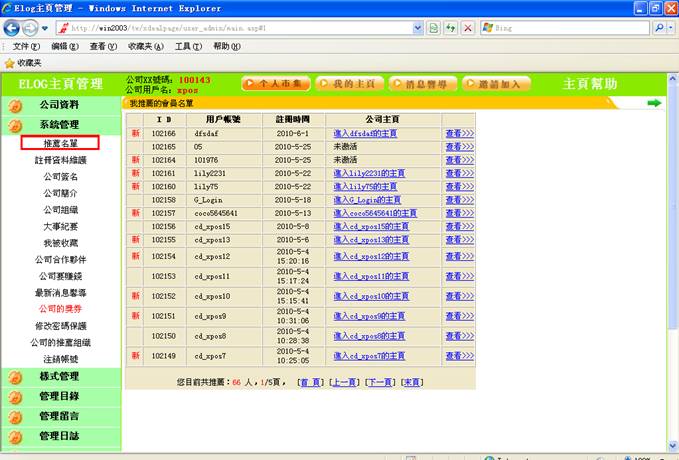This screenshot has width=679, height=460.
Task: Collapse the 系統管理 sidebar section
Action: tap(59, 125)
